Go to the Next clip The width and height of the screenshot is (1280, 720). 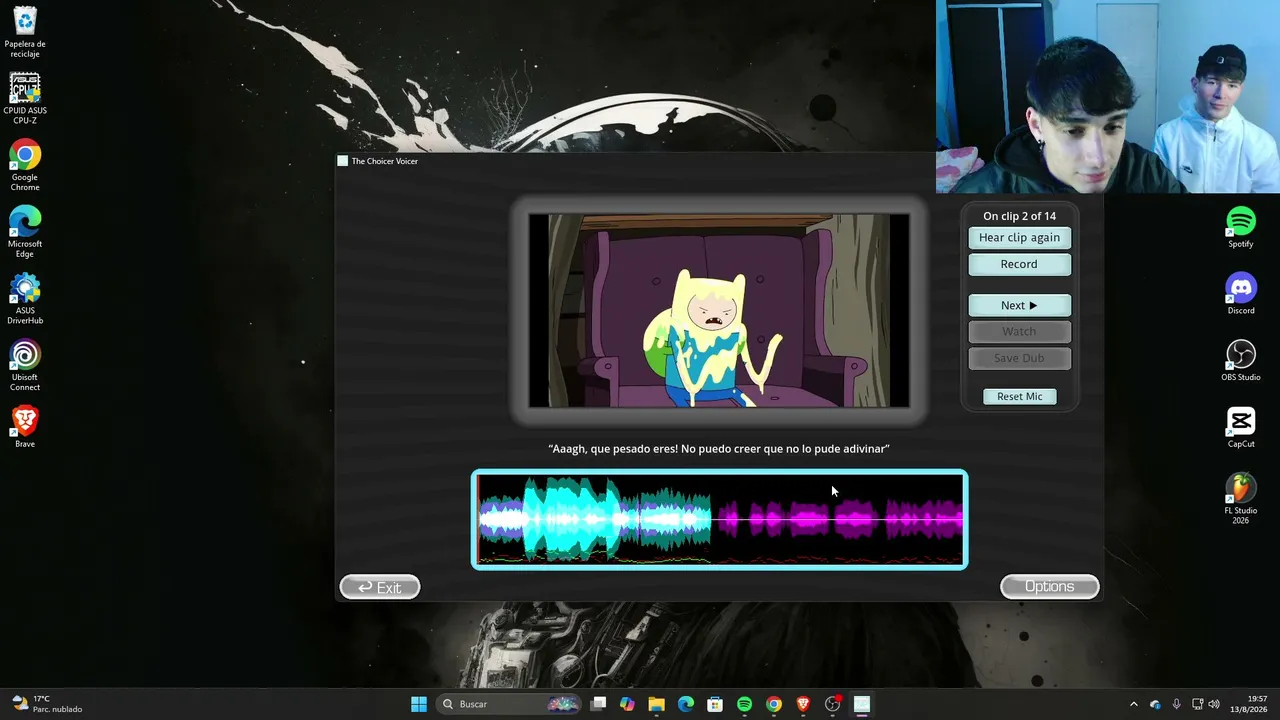[1019, 305]
